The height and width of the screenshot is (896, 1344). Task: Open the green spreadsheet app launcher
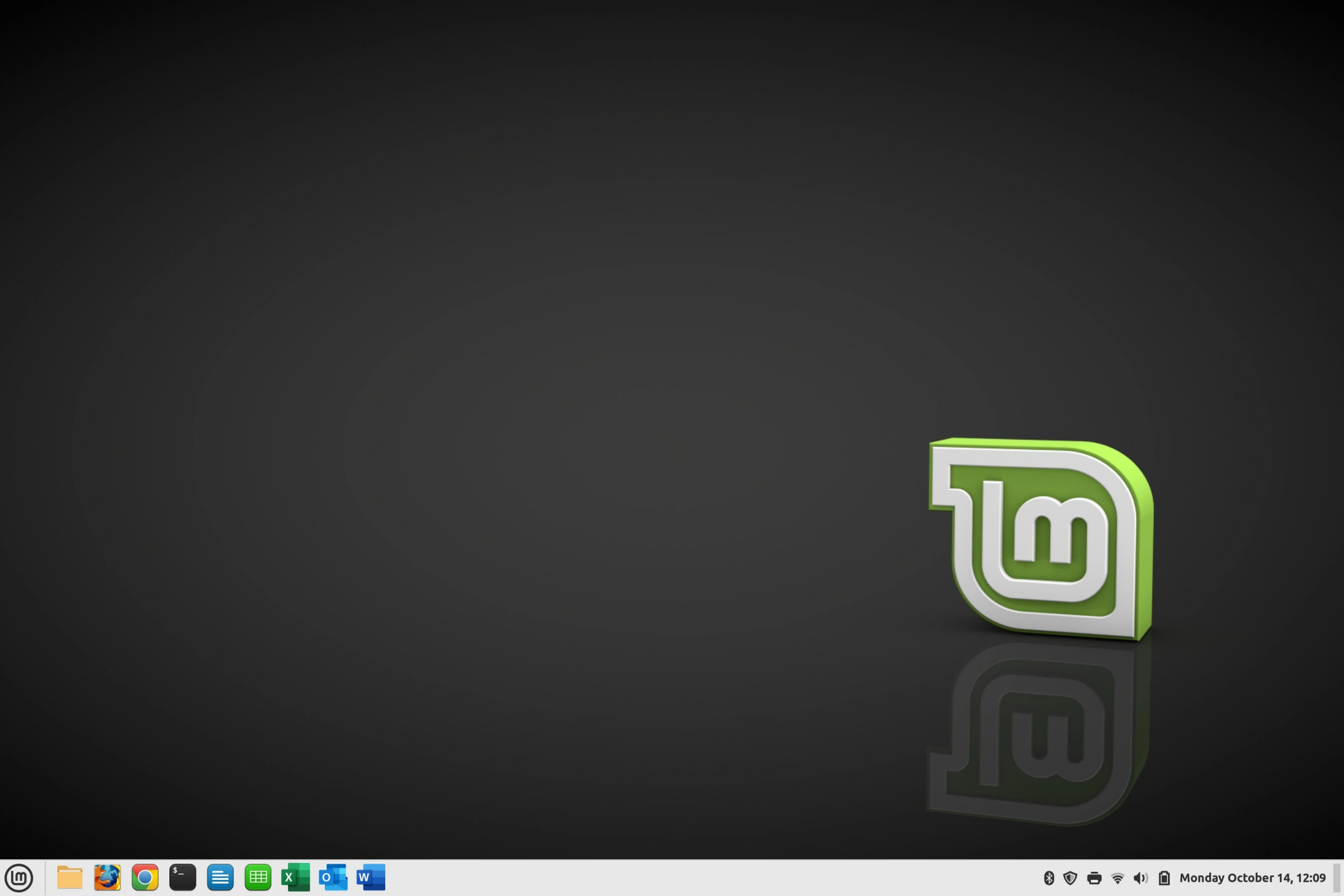[x=258, y=878]
